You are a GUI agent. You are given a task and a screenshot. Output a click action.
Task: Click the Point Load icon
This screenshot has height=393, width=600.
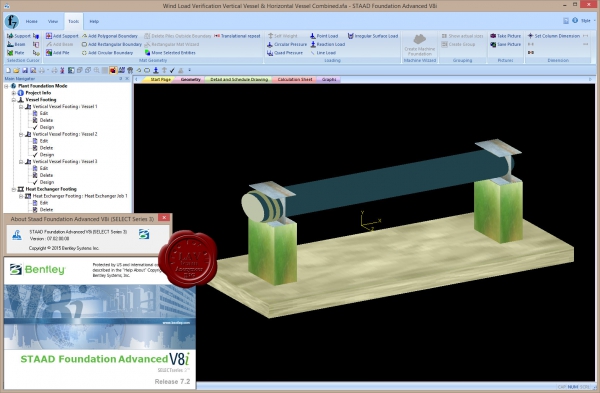click(x=313, y=36)
